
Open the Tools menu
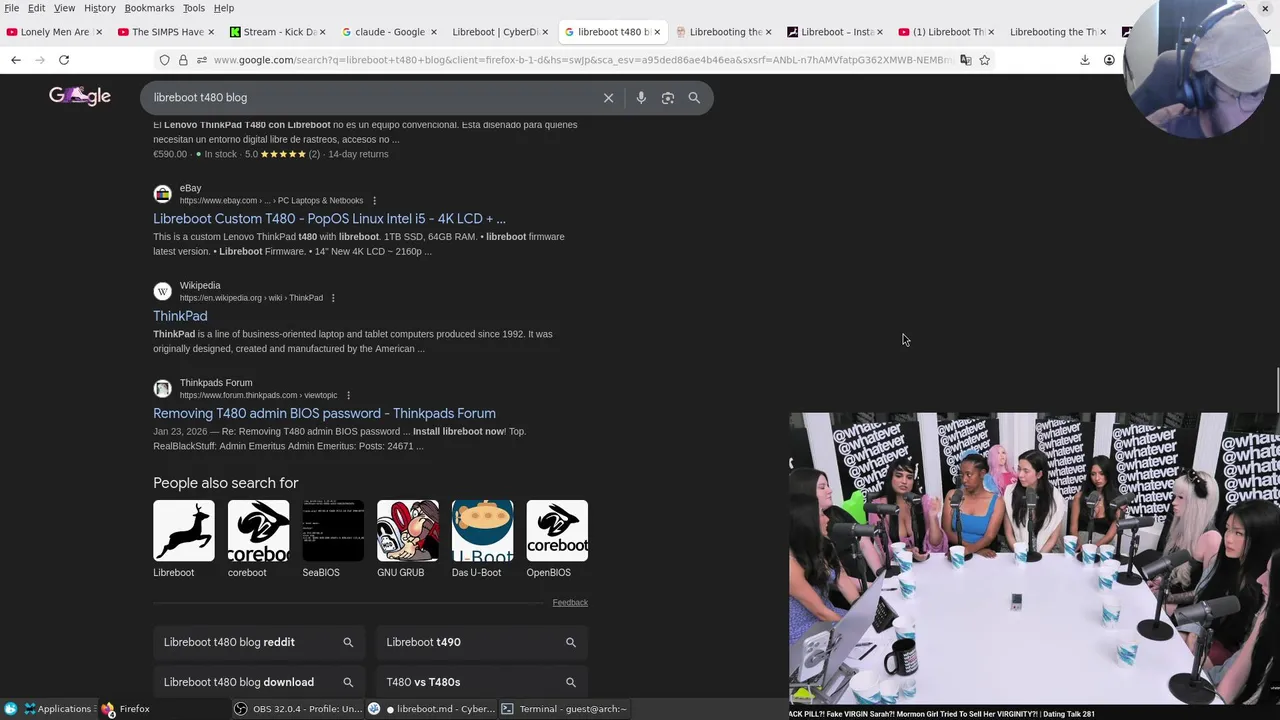coord(194,8)
